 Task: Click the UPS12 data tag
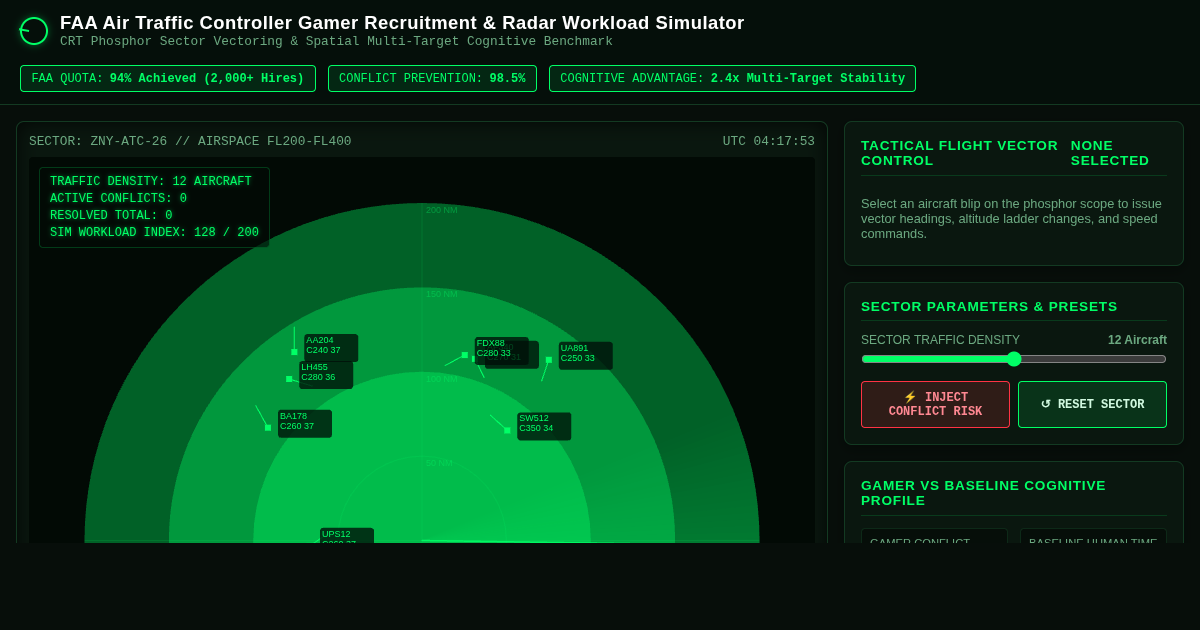pos(347,536)
